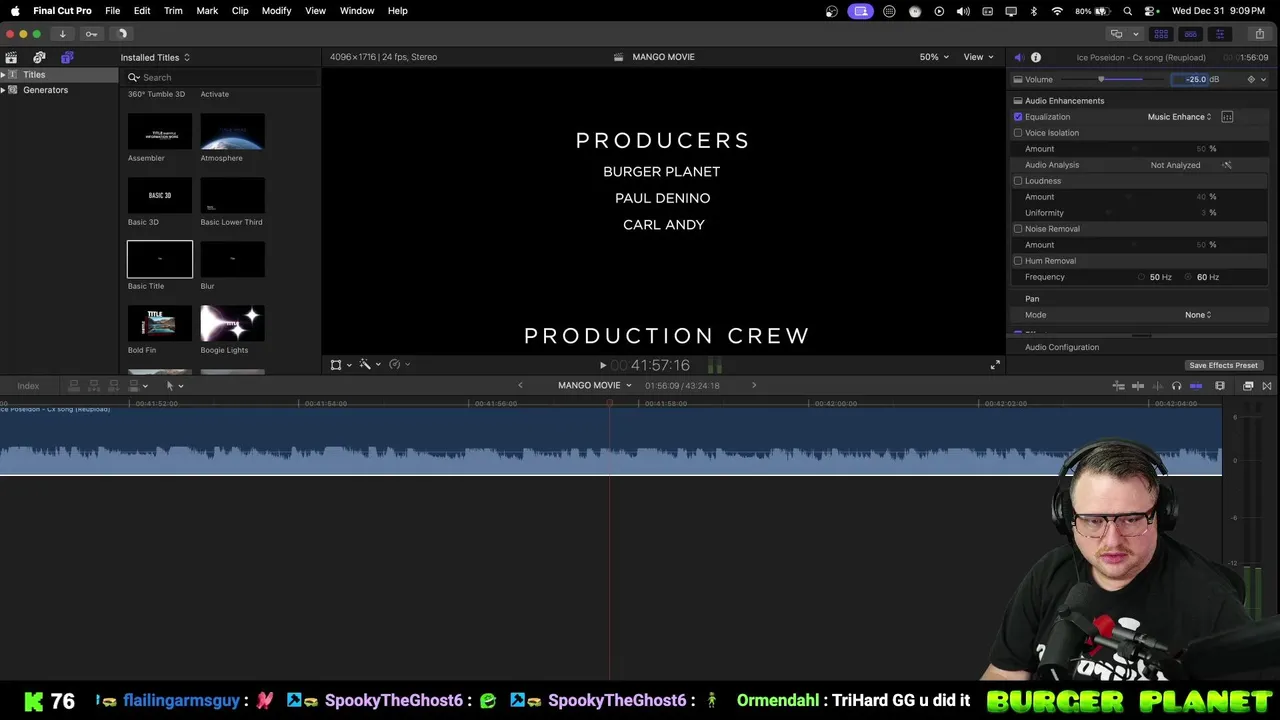Open the timeline Index button
1280x720 pixels.
28,386
